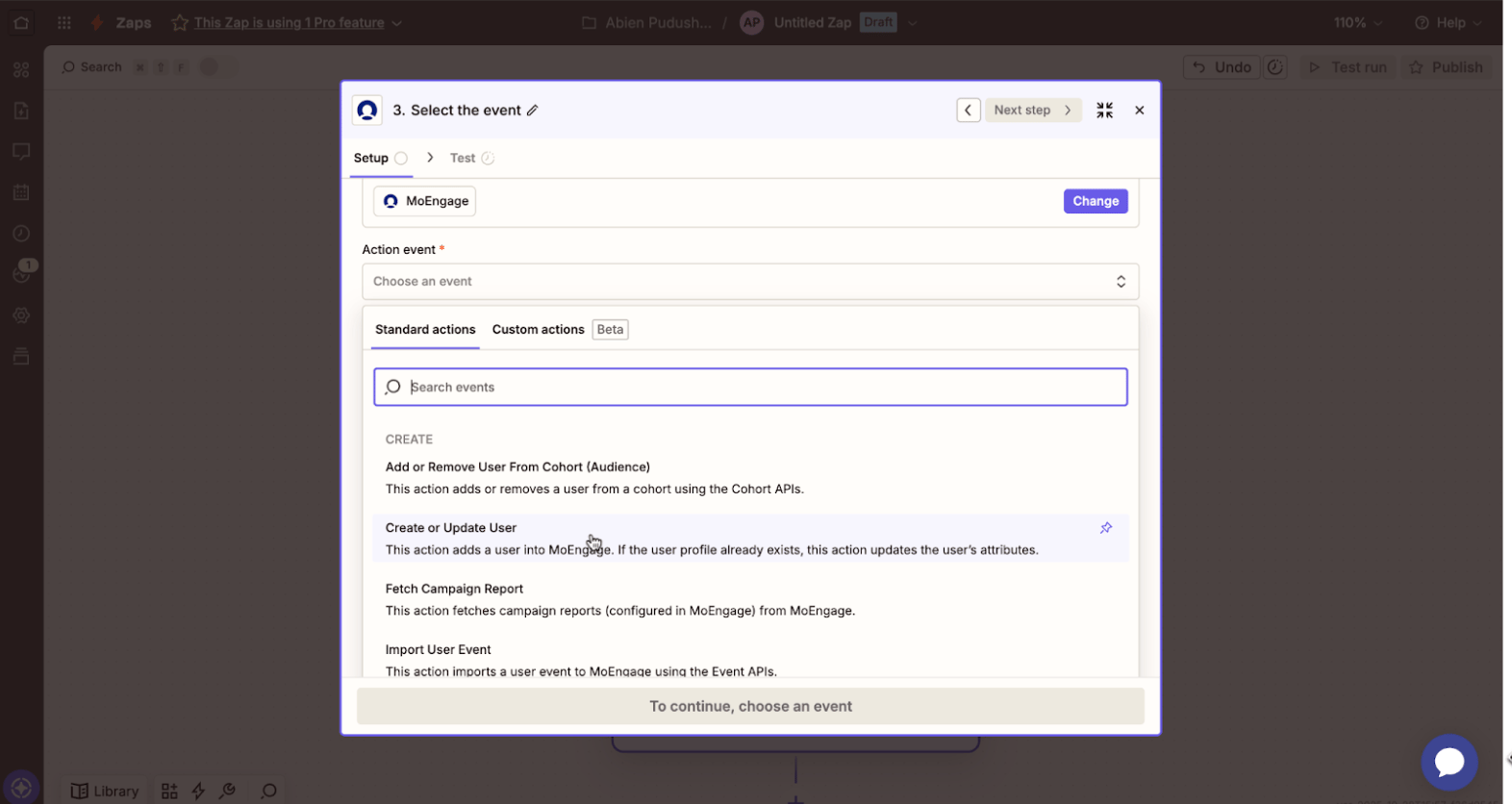The width and height of the screenshot is (1512, 804).
Task: Click the lightning icon in bottom toolbar
Action: click(198, 791)
